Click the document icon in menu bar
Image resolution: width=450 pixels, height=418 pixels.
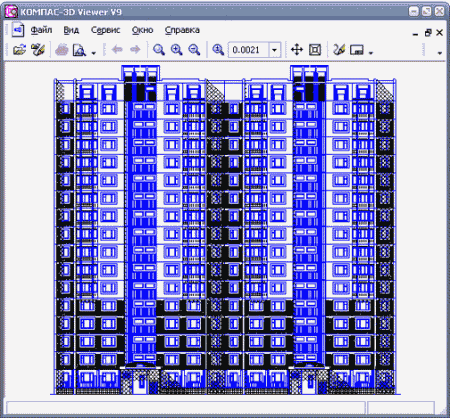18,30
